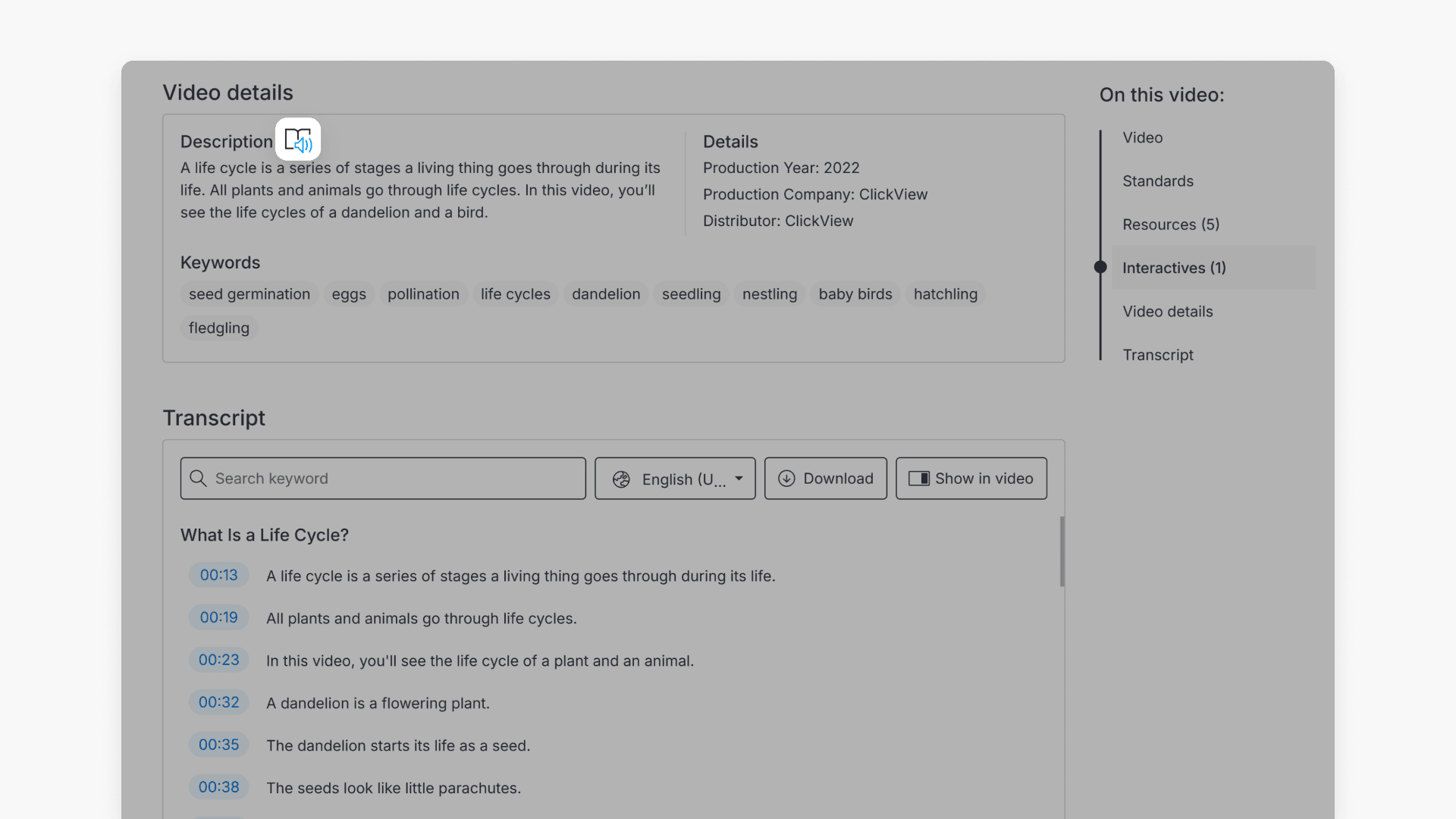Click the download arrow icon
Viewport: 1456px width, 819px height.
coord(786,479)
